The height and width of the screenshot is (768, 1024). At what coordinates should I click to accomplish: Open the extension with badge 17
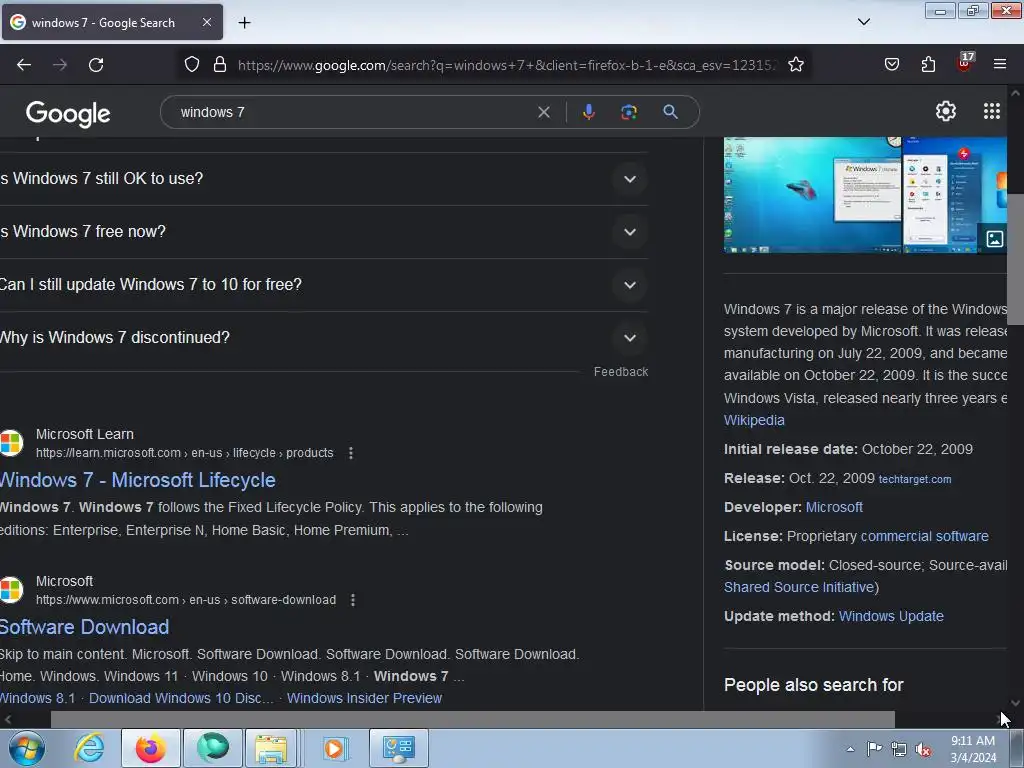[x=965, y=62]
